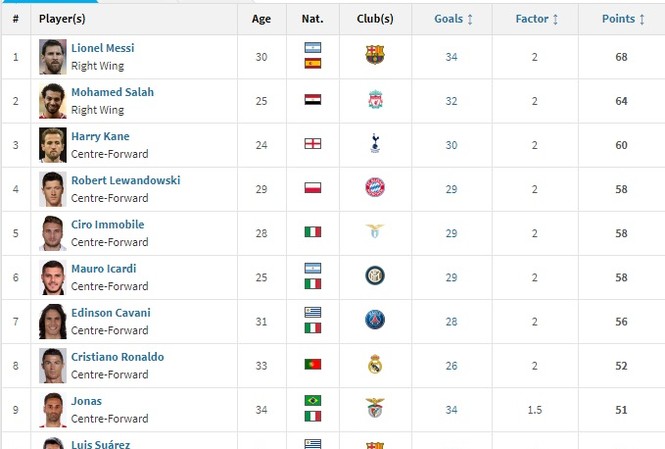Open Lionel Messi's player profile link
The width and height of the screenshot is (665, 449).
click(103, 48)
